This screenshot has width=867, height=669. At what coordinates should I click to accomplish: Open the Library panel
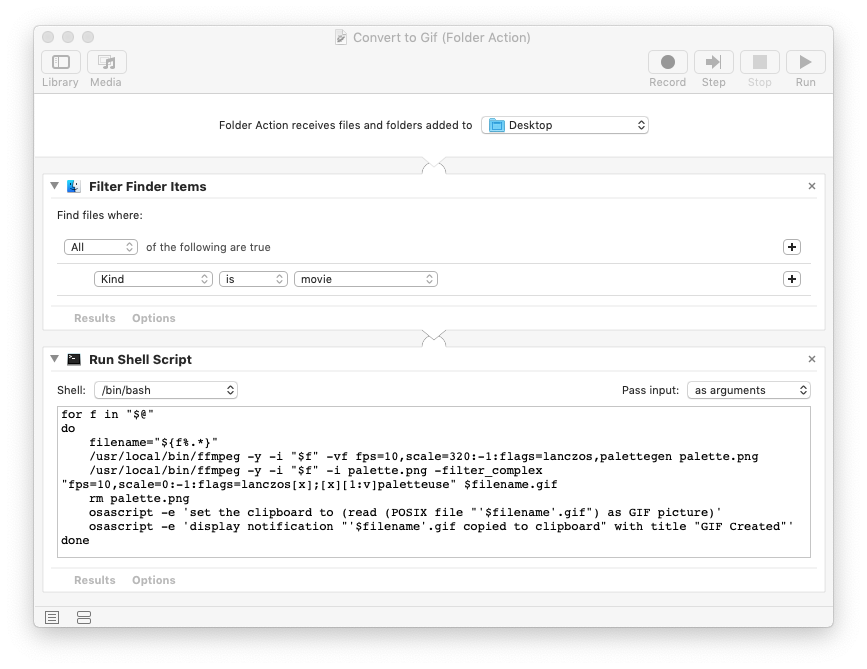pos(59,62)
